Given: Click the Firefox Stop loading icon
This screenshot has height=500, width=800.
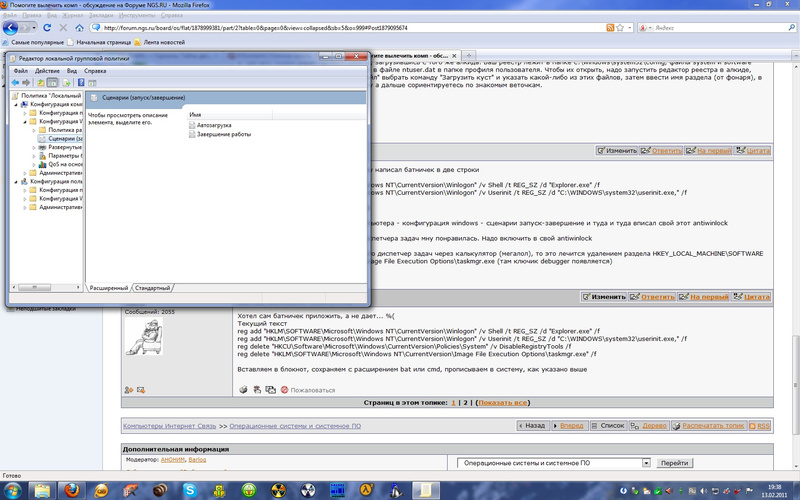Looking at the screenshot, I should coord(63,28).
